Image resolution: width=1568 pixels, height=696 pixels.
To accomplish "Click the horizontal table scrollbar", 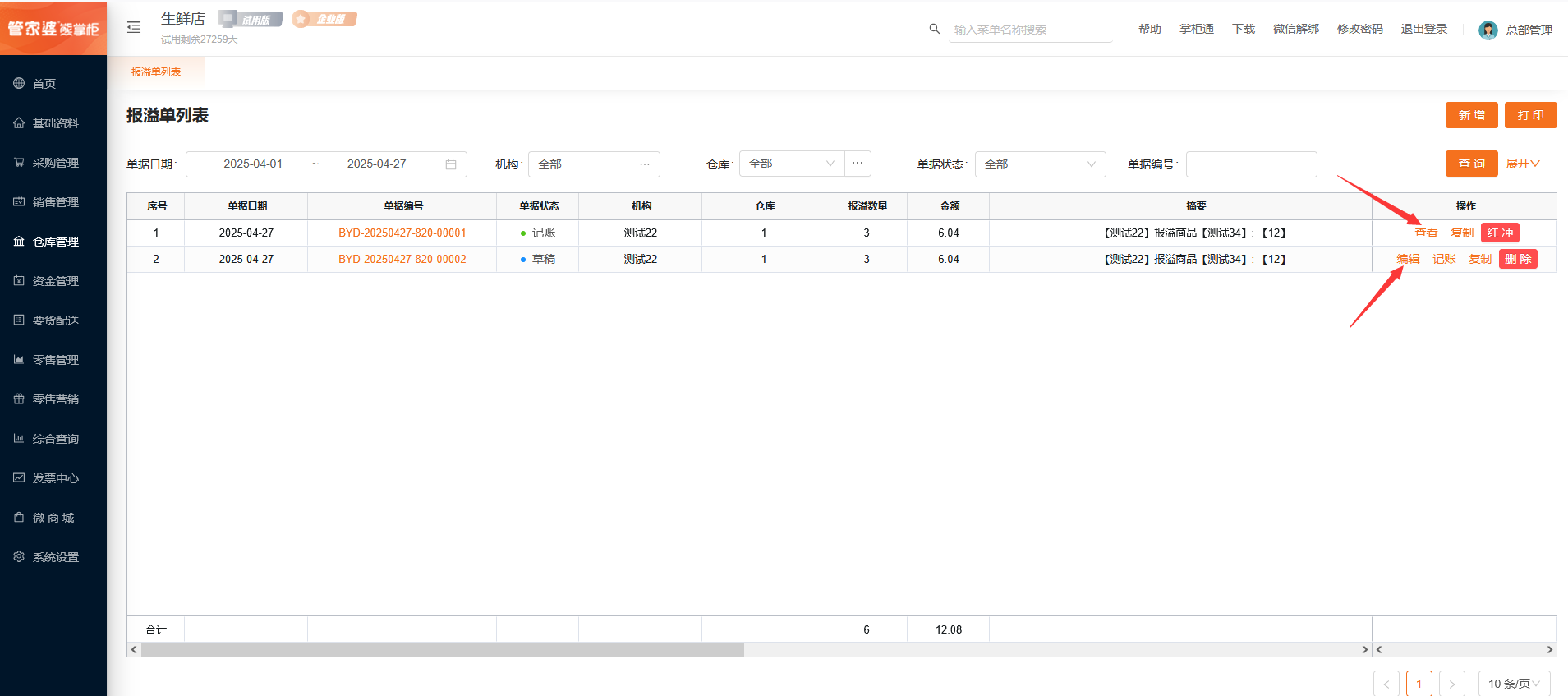I will click(443, 649).
